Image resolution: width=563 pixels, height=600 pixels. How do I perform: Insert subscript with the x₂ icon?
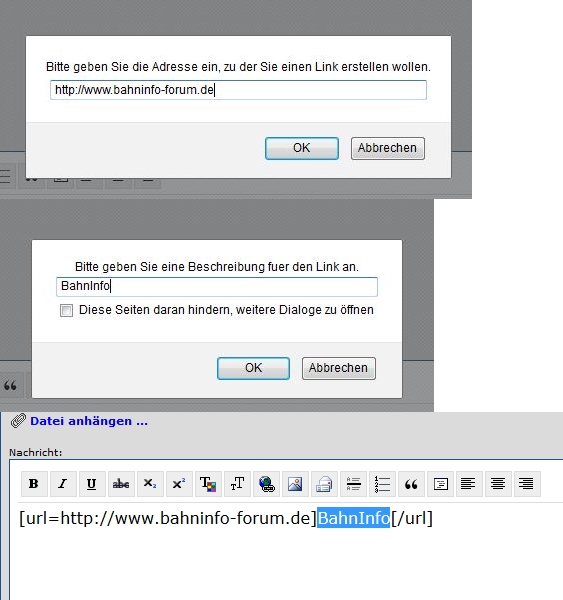(150, 484)
